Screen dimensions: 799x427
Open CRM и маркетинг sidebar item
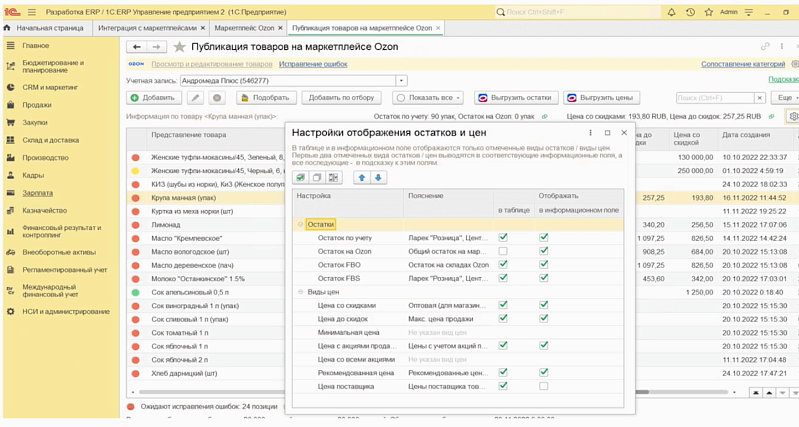pos(50,87)
